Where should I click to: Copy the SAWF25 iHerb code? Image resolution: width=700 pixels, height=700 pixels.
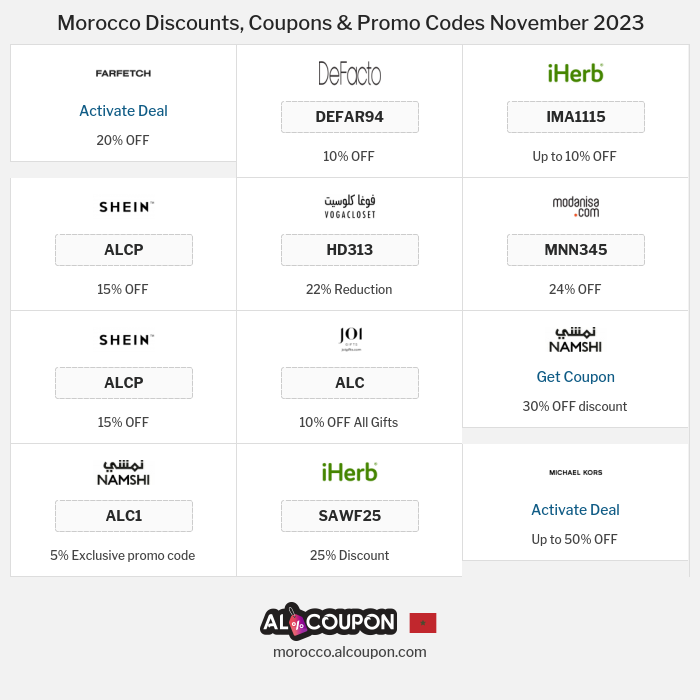[349, 516]
